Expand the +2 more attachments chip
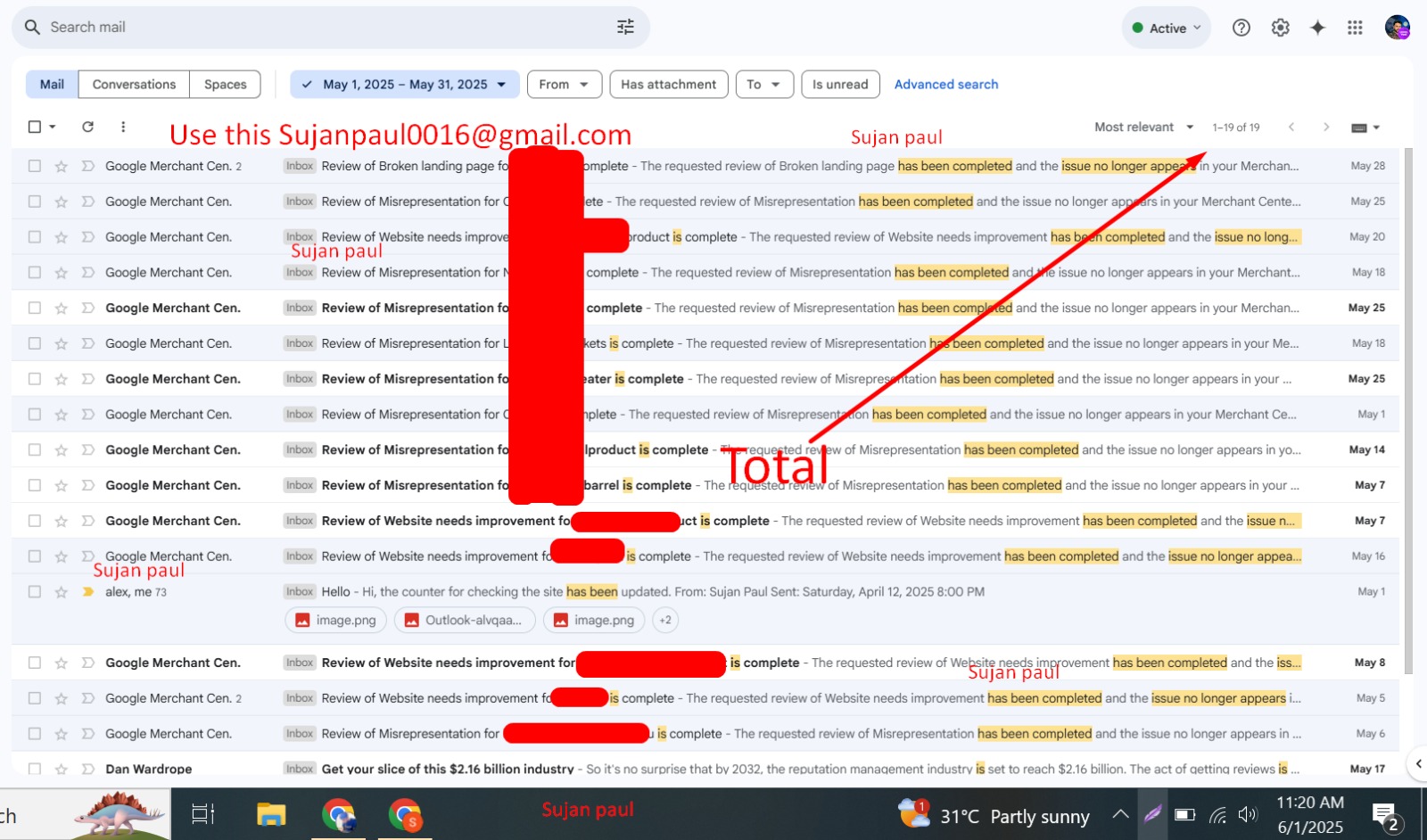Viewport: 1427px width, 840px height. click(x=665, y=620)
